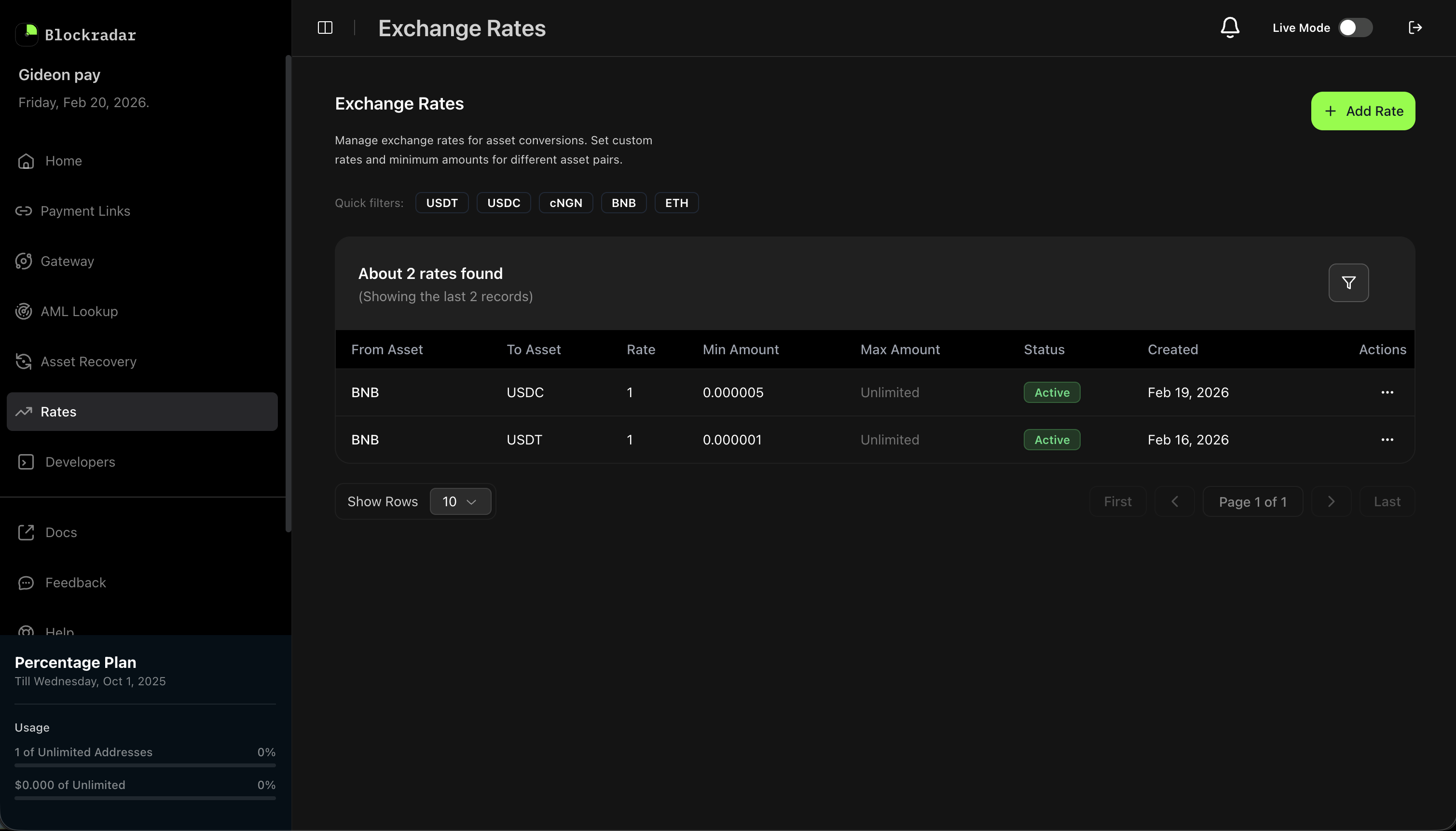This screenshot has width=1456, height=831.
Task: Click the Gateway sidebar icon
Action: [x=23, y=261]
